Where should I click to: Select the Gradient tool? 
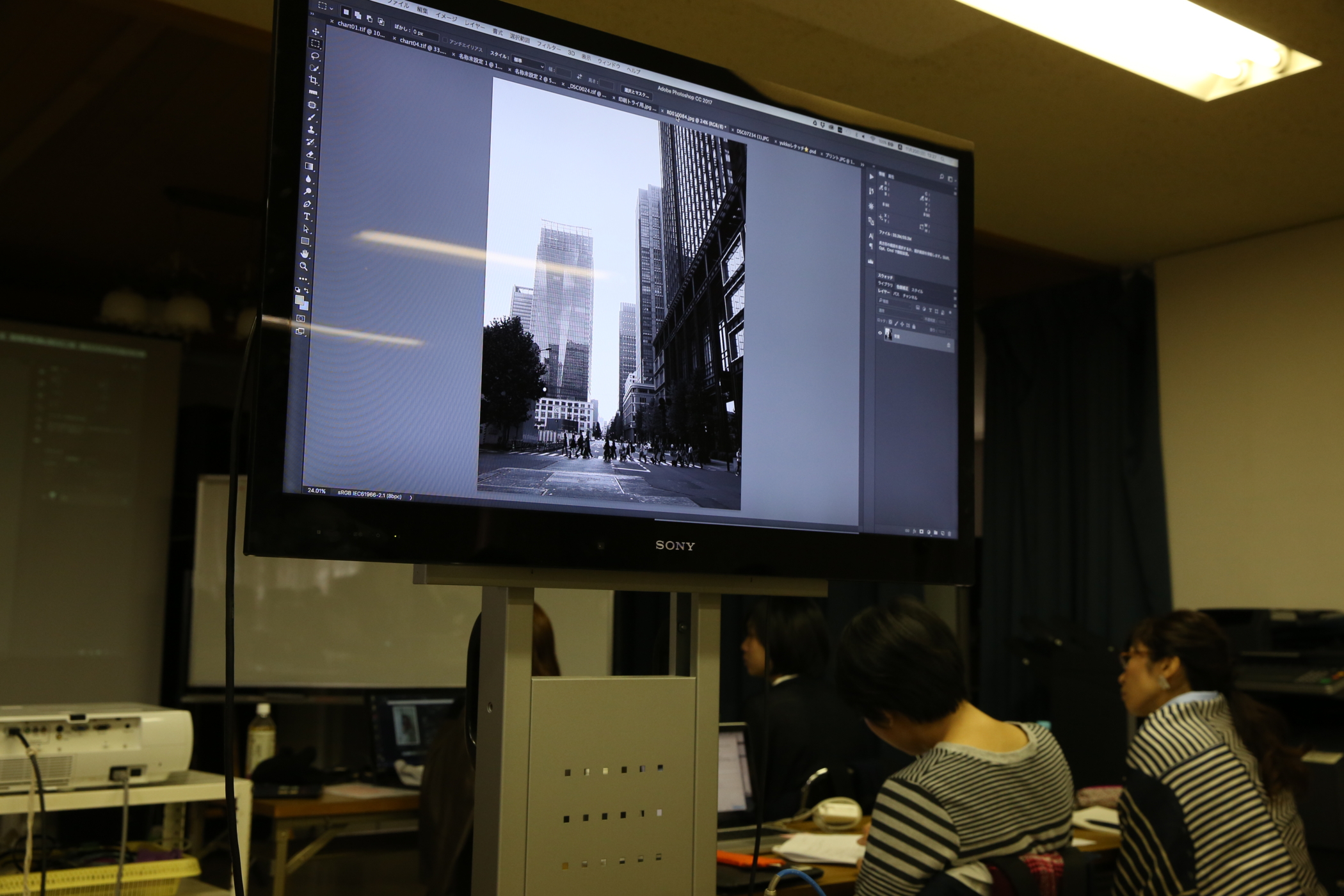(309, 166)
